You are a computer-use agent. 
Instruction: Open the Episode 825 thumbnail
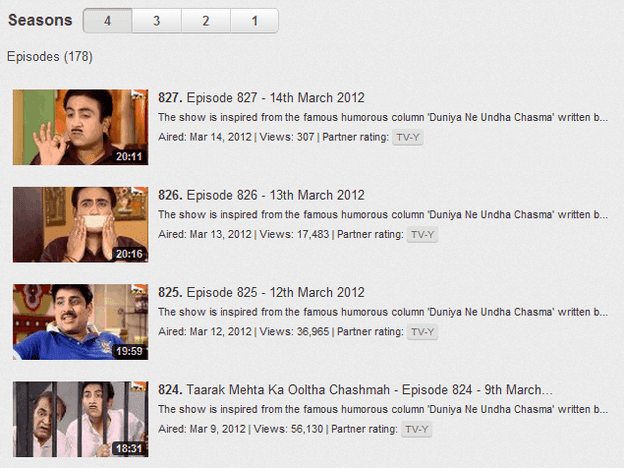click(x=80, y=322)
